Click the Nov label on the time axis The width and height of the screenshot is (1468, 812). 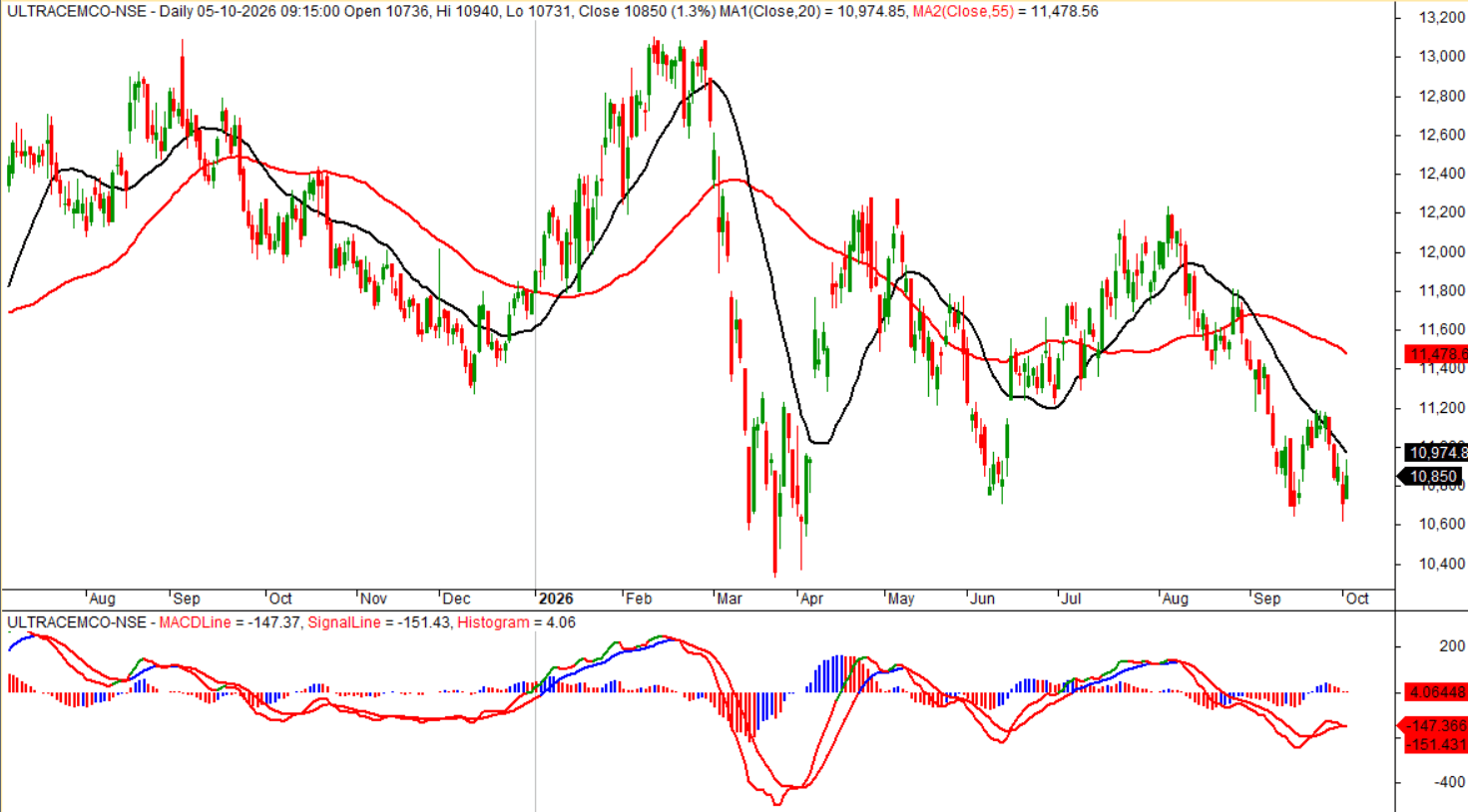pyautogui.click(x=372, y=599)
